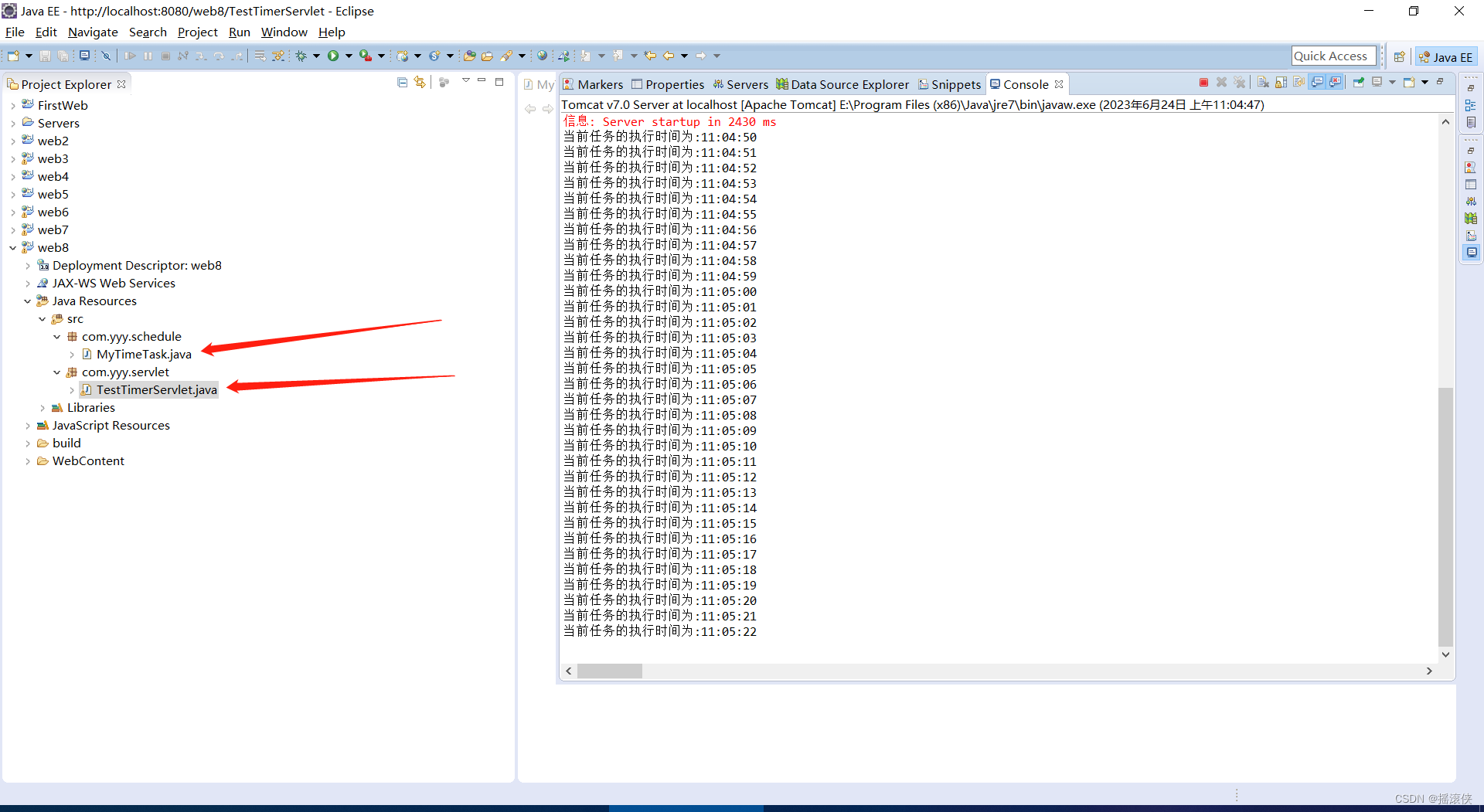Open the File menu
Image resolution: width=1484 pixels, height=812 pixels.
click(x=15, y=32)
